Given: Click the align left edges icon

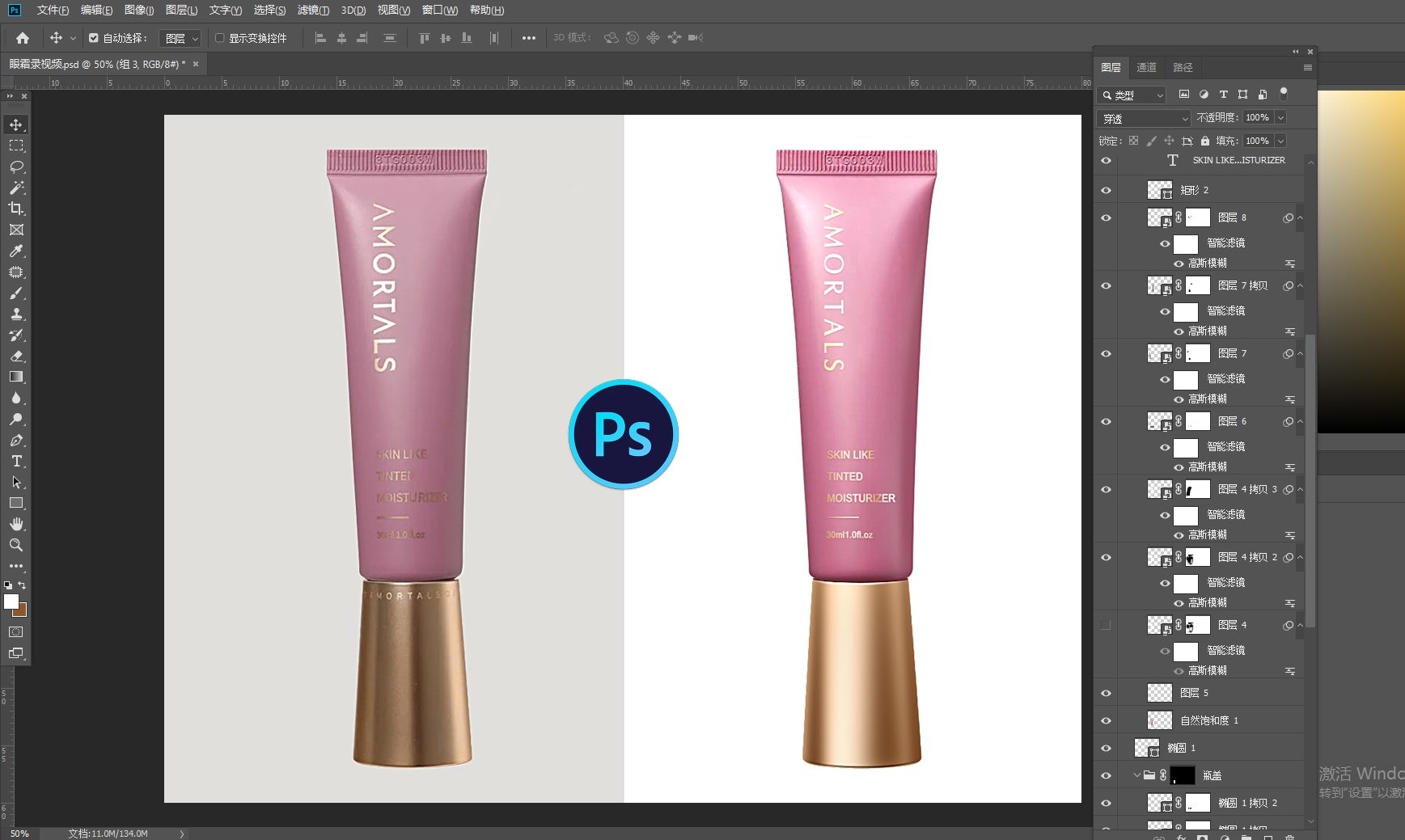Looking at the screenshot, I should (320, 38).
